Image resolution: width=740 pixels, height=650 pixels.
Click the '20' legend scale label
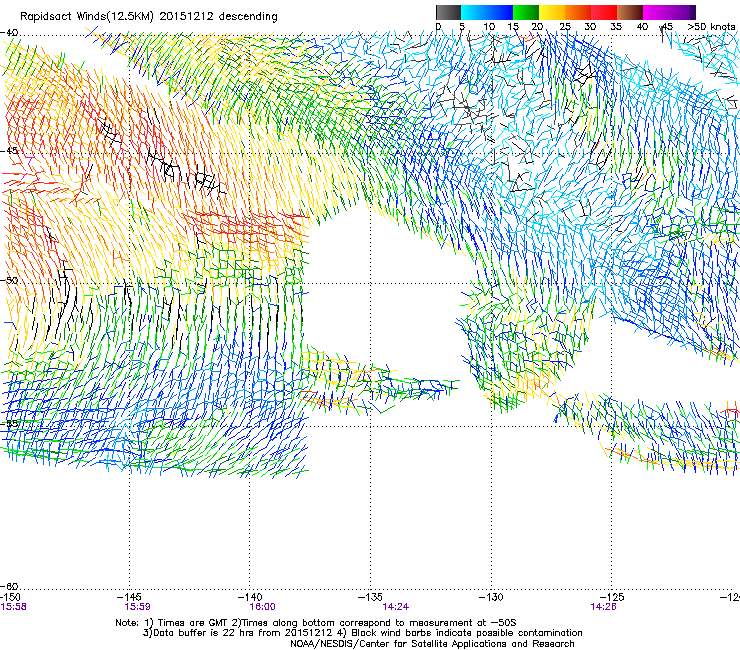[537, 26]
